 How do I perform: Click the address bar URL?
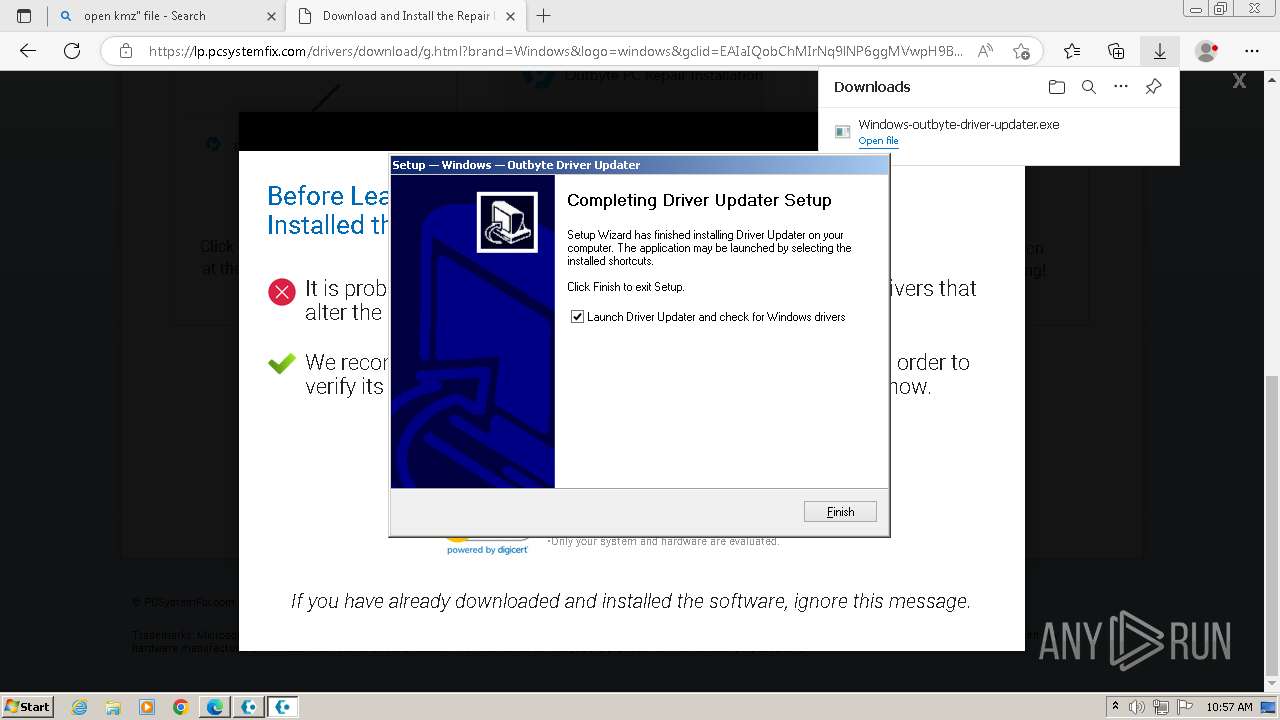tap(555, 51)
